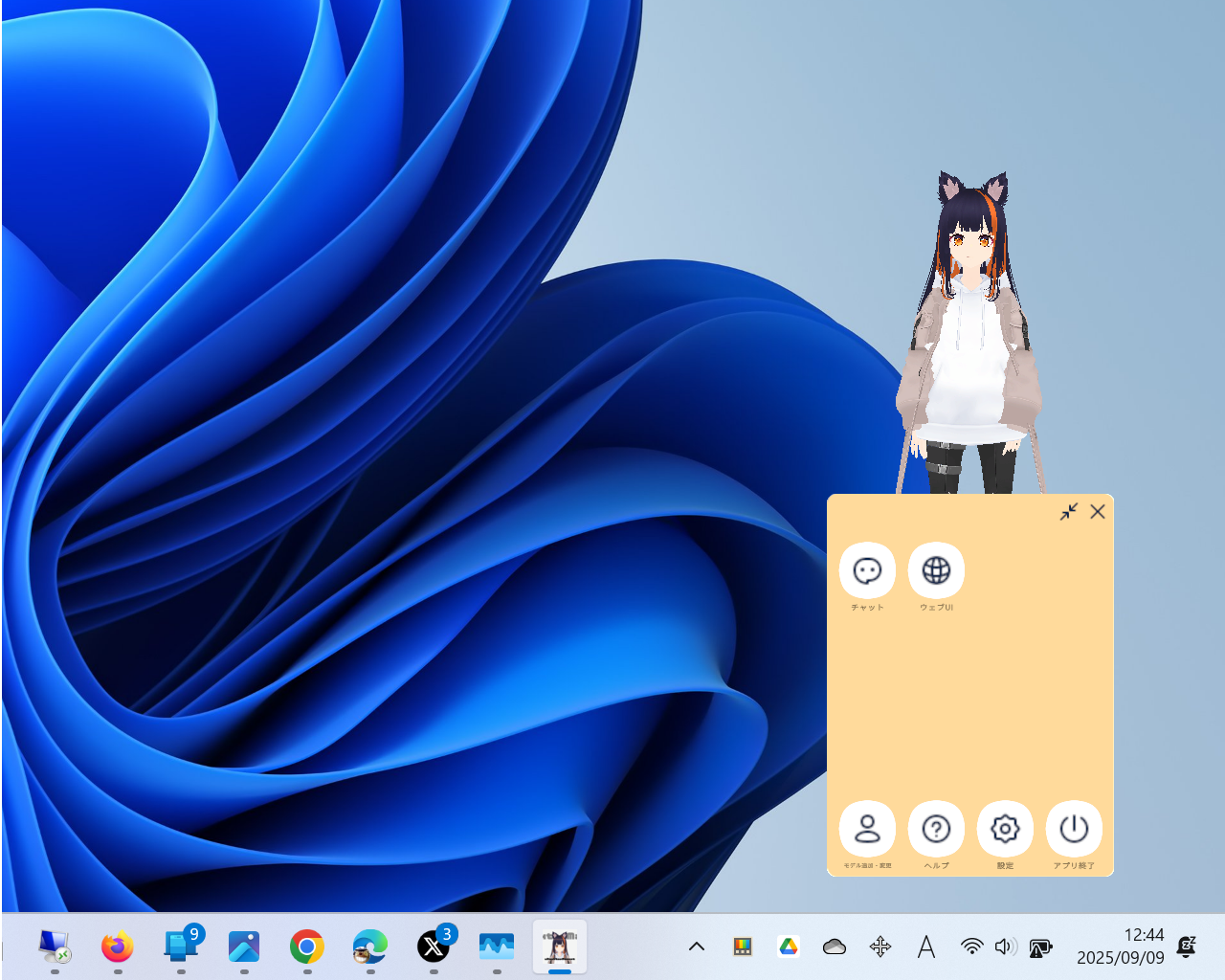The image size is (1225, 980).
Task: Open the Photos app from the taskbar
Action: (244, 947)
